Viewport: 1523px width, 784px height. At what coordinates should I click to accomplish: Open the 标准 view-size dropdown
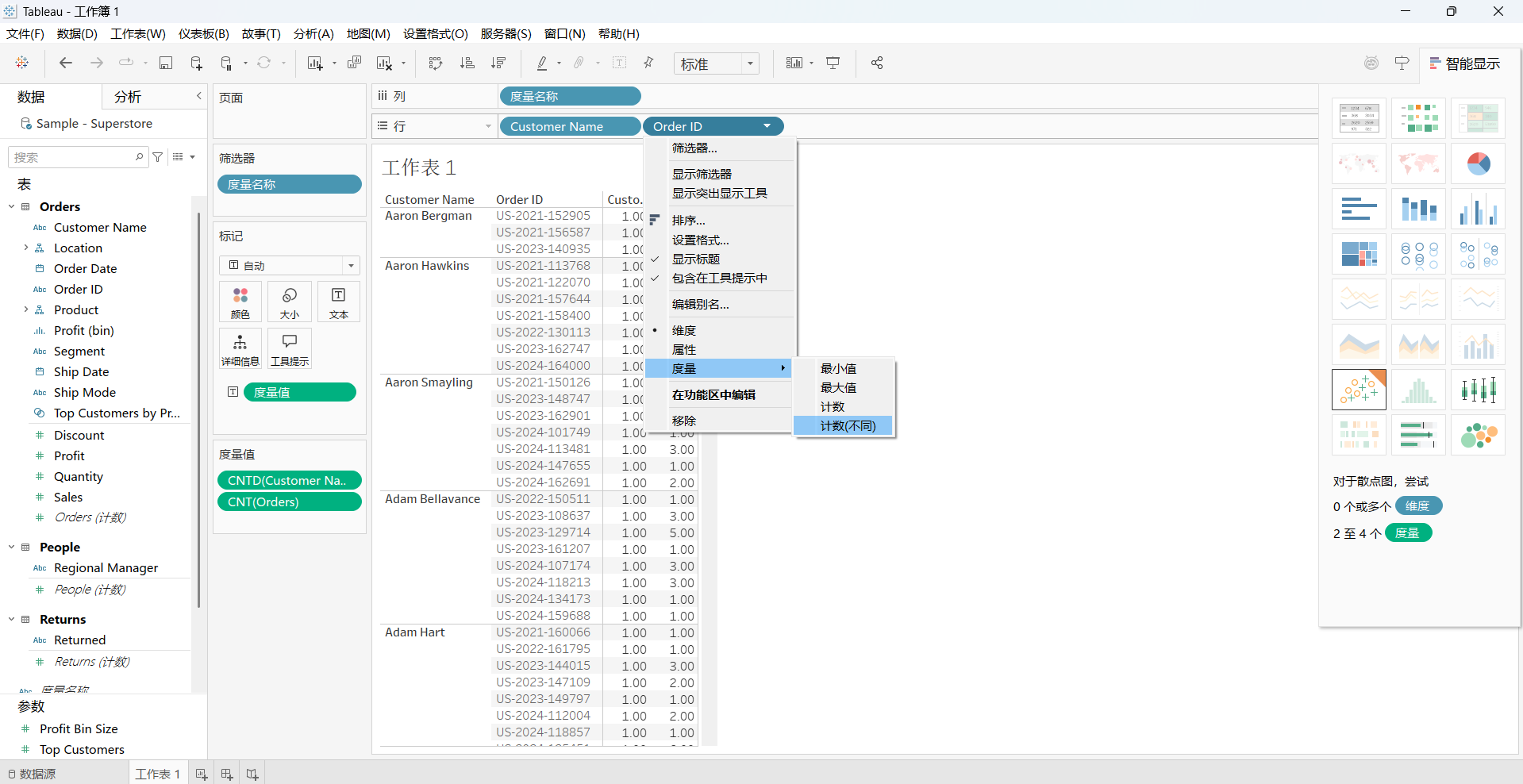coord(717,63)
